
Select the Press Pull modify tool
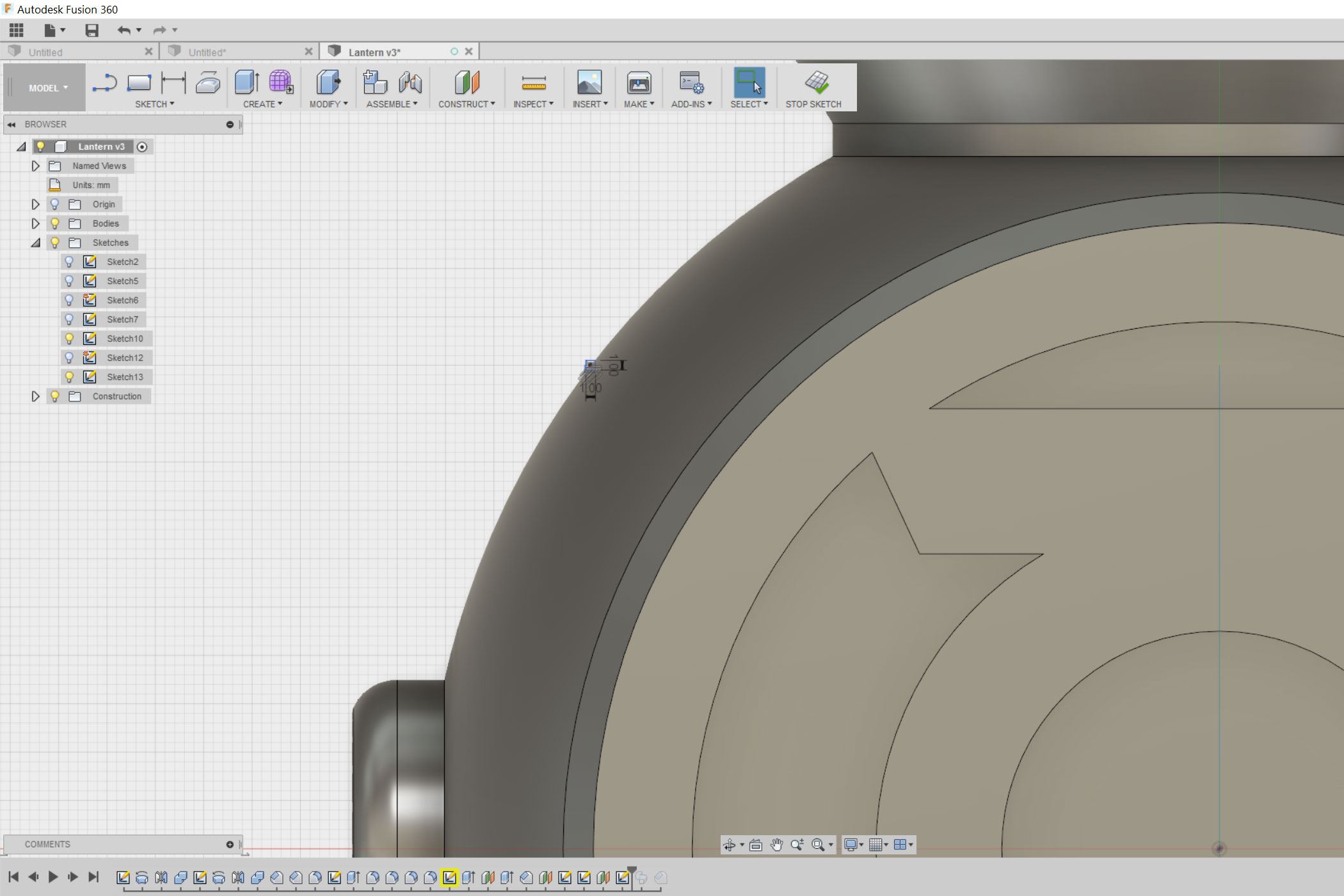(x=328, y=83)
